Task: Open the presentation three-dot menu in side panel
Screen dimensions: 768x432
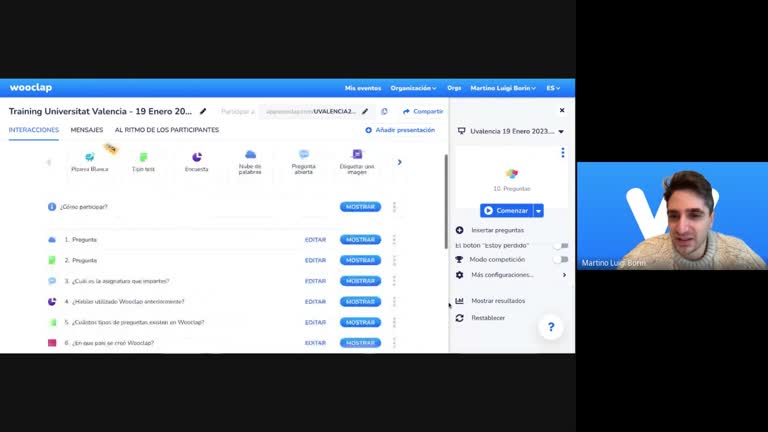Action: (563, 153)
